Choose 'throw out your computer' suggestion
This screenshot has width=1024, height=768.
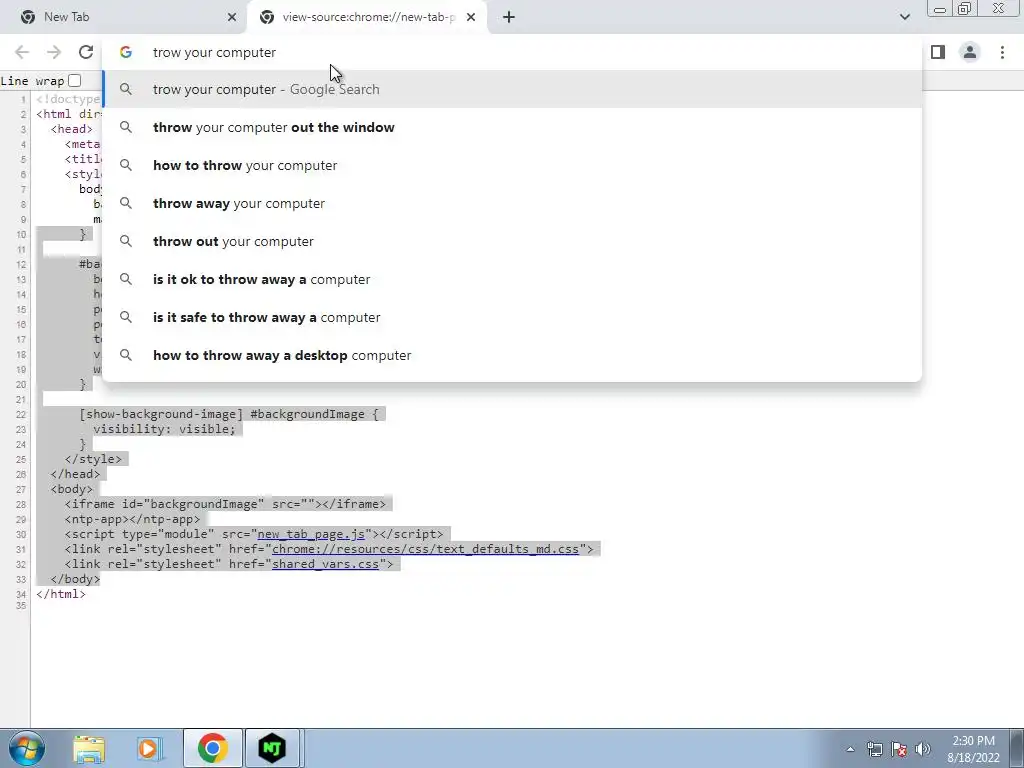click(x=513, y=241)
